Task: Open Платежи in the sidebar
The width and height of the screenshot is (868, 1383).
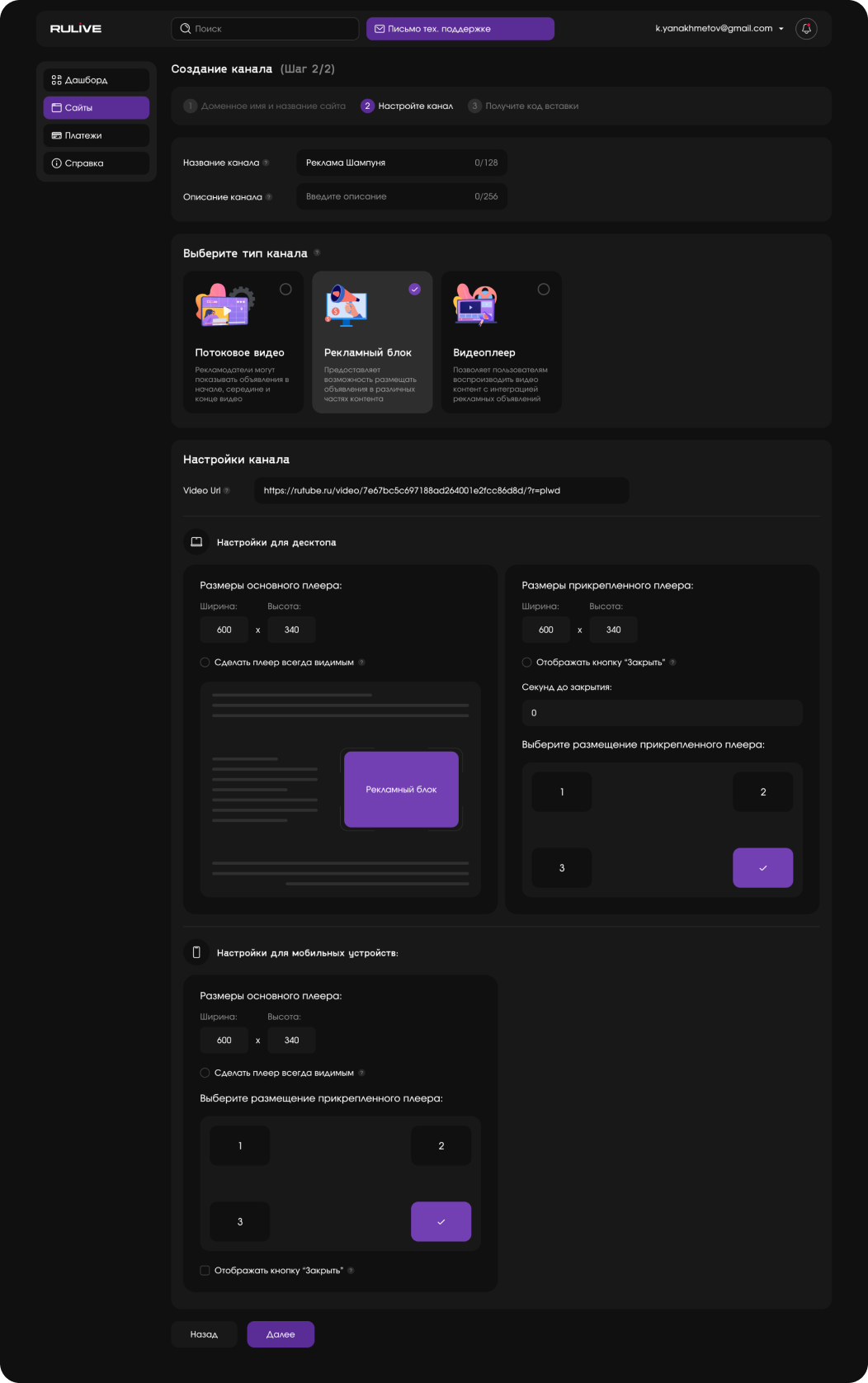Action: [x=97, y=135]
